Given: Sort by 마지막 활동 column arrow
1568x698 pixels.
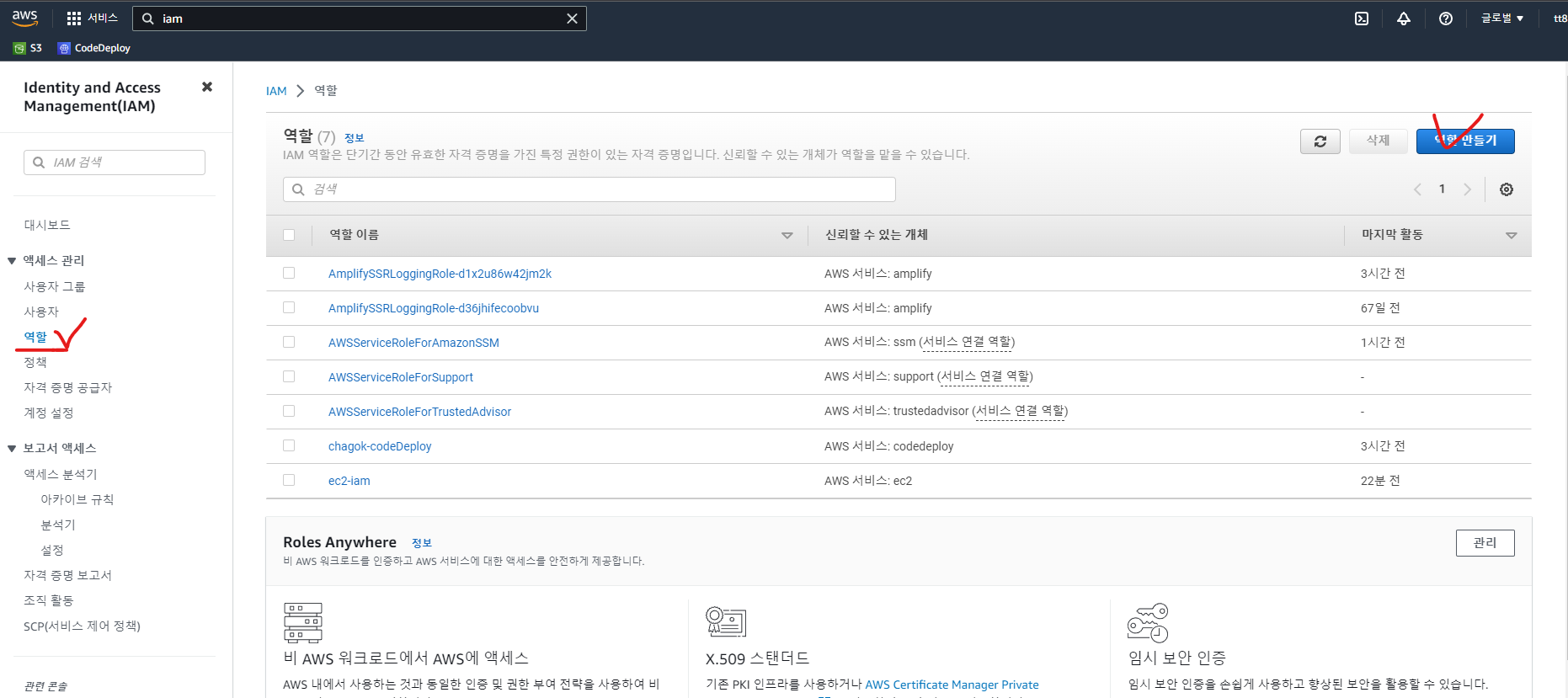Looking at the screenshot, I should click(x=1512, y=236).
